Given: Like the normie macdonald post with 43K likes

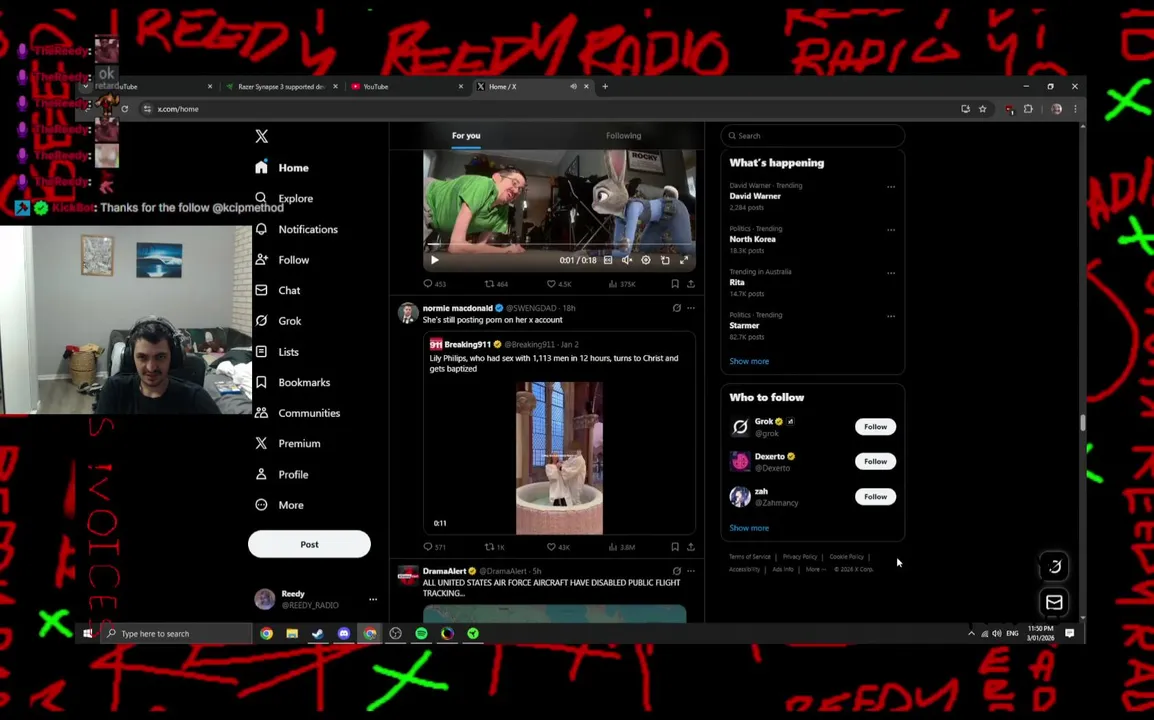Looking at the screenshot, I should pos(558,547).
